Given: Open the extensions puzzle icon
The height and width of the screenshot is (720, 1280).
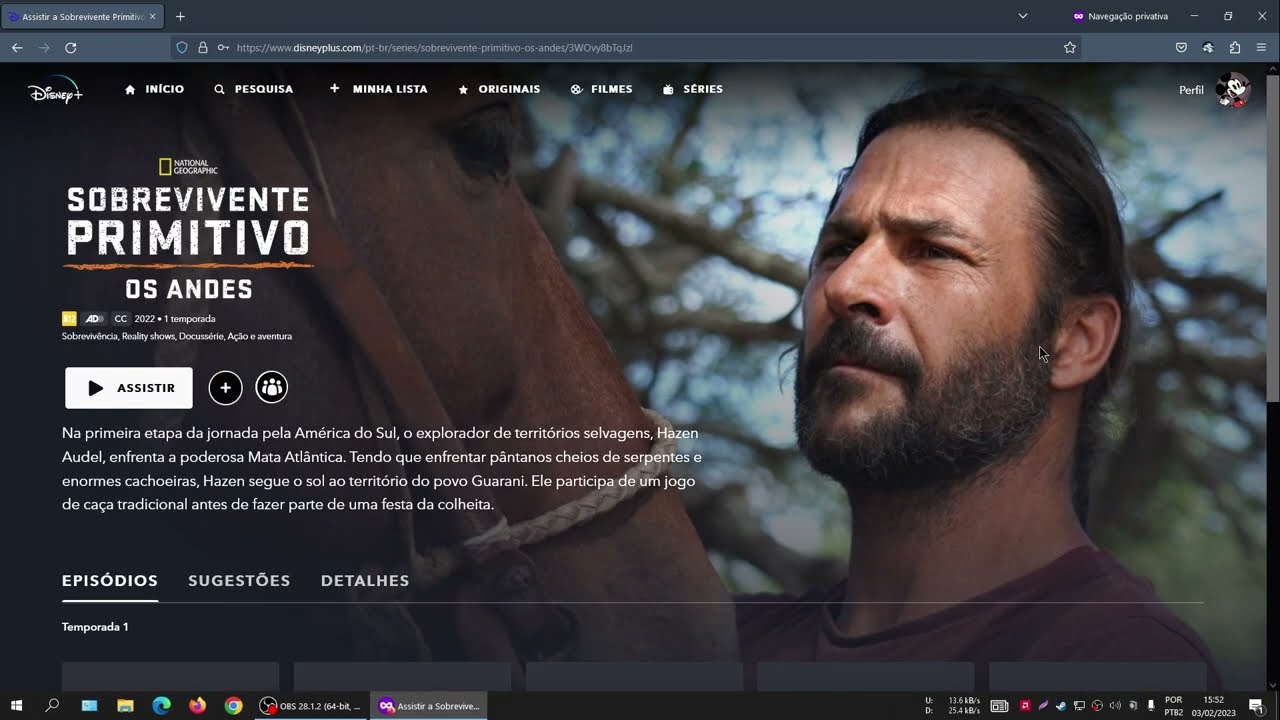Looking at the screenshot, I should pos(1235,47).
